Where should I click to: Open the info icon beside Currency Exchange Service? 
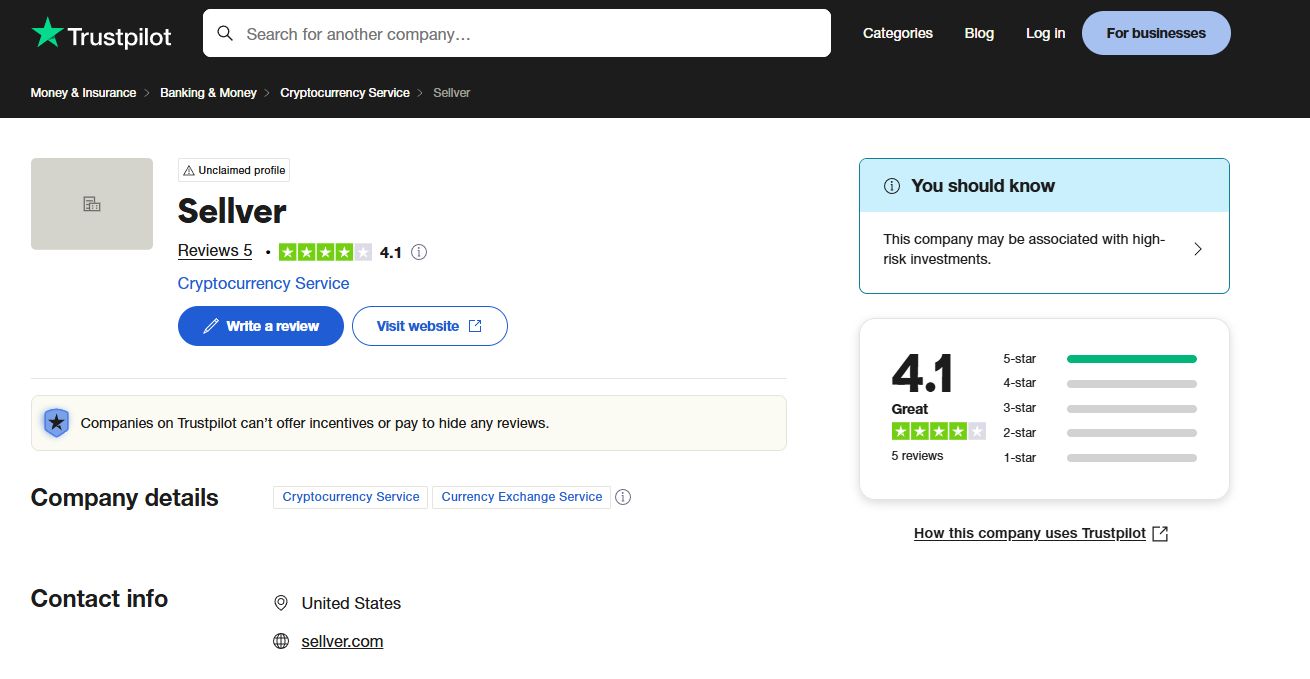click(623, 497)
